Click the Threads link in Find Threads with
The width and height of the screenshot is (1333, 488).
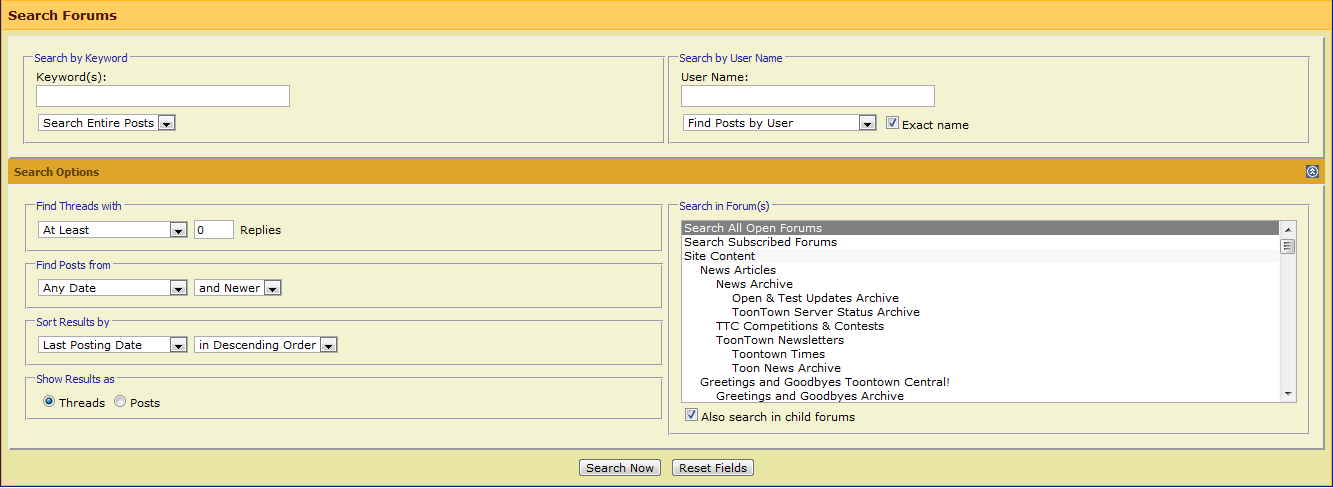point(76,206)
